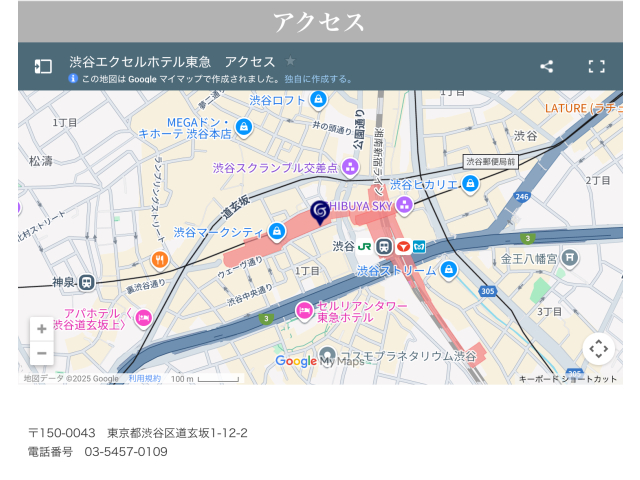The image size is (640, 480).
Task: Zoom out with the minus button
Action: click(41, 353)
